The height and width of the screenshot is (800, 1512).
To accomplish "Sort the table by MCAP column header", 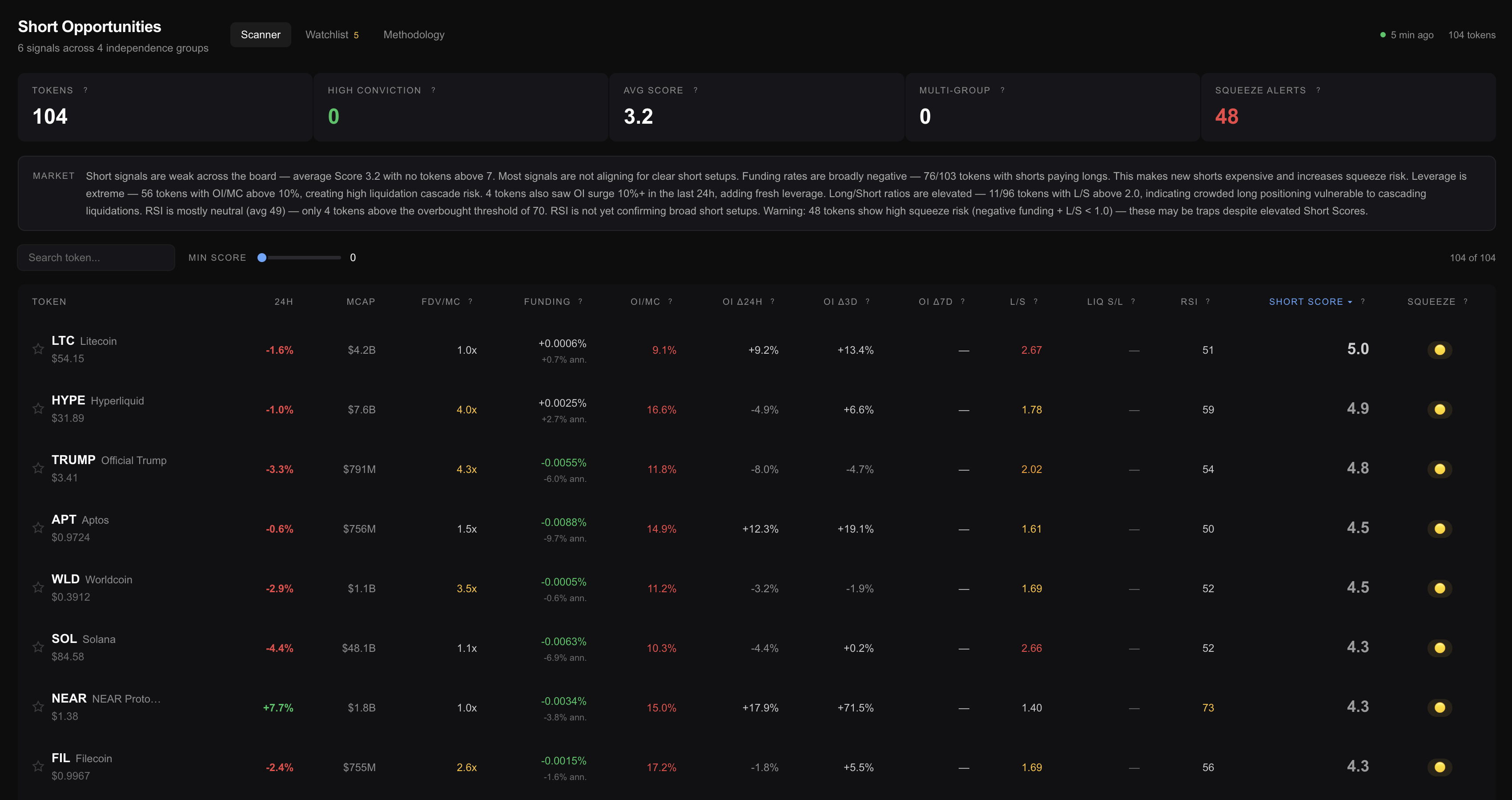I will 360,301.
